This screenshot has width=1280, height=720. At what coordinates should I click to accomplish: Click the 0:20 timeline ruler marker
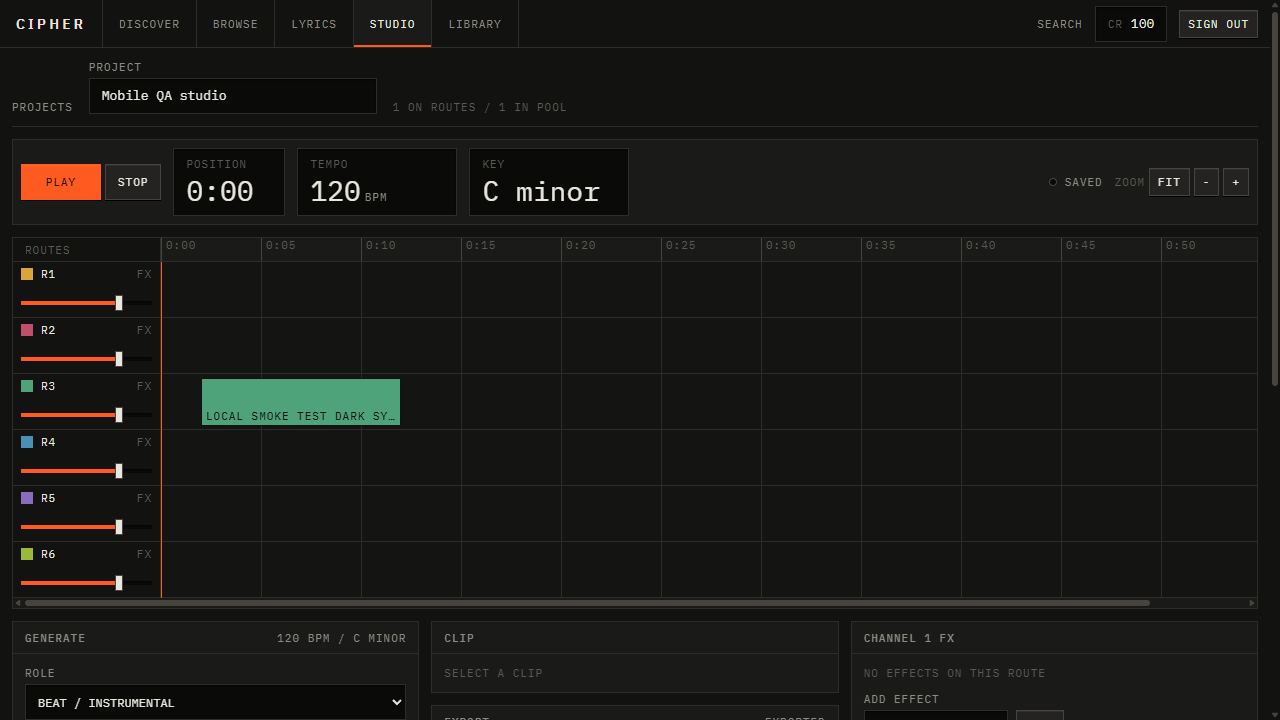point(581,246)
